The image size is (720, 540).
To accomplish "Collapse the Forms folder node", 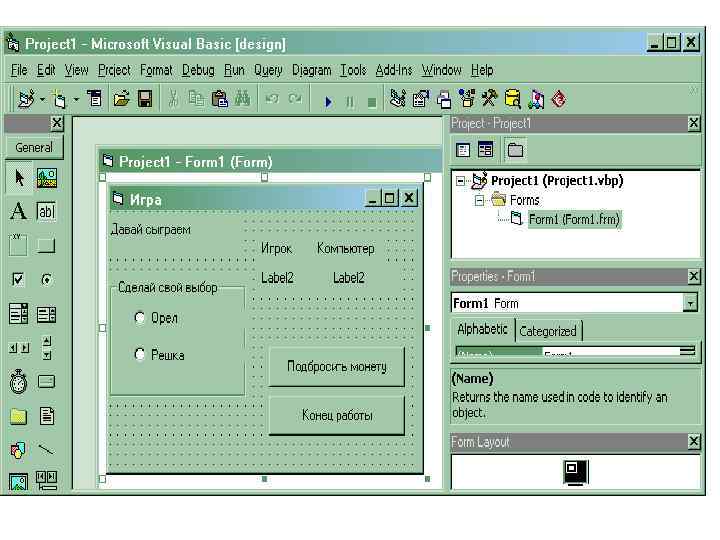I will [479, 200].
